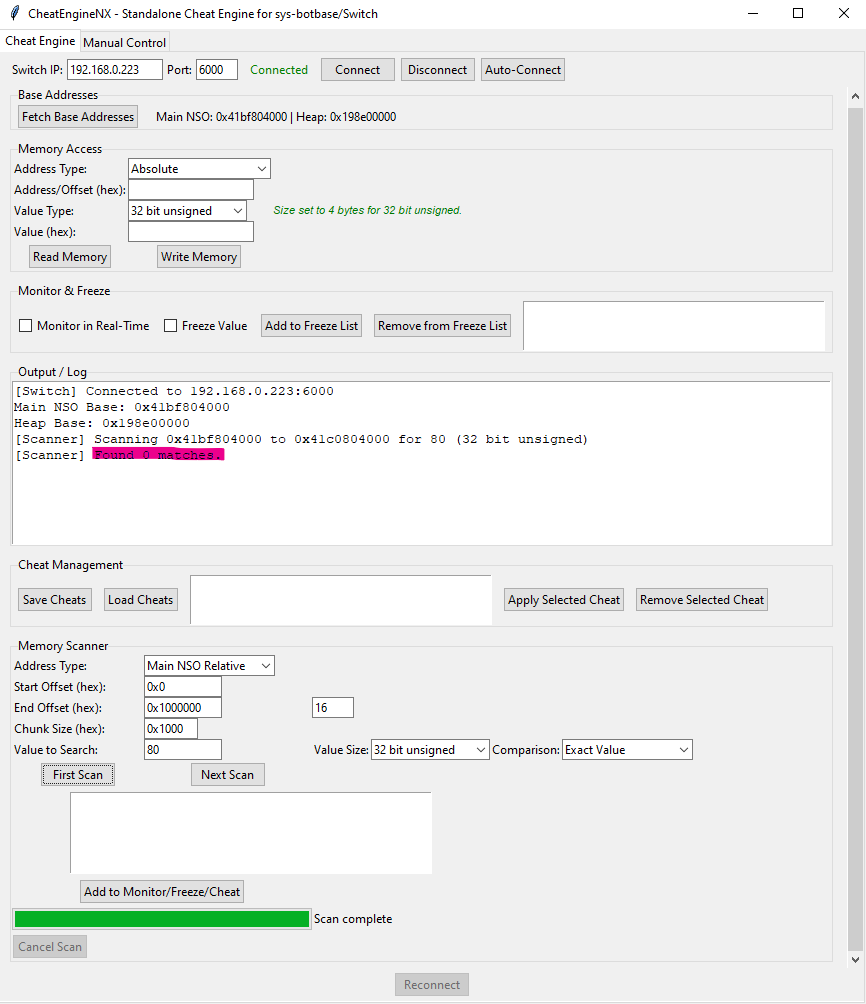Click Add to Monitor/Freeze/Cheat button
Screen dimensions: 866x1004
pyautogui.click(x=162, y=892)
